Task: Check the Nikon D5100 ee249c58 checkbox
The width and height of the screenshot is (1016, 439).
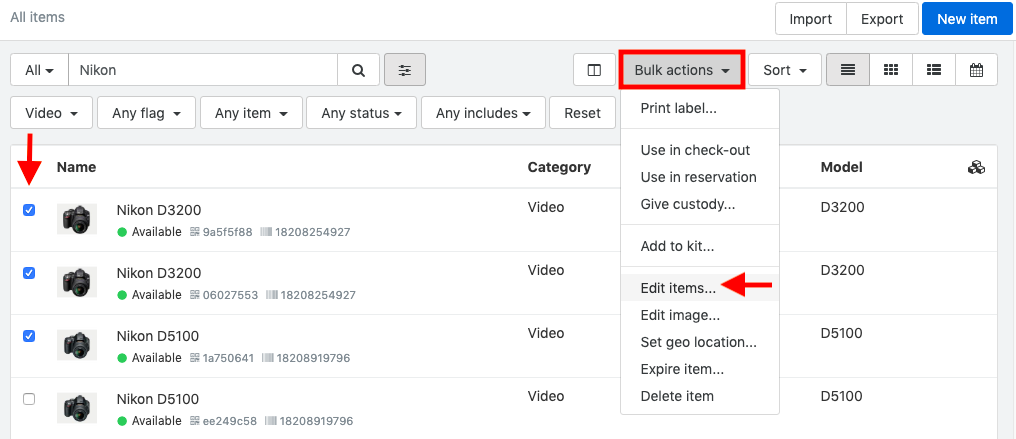Action: [29, 399]
